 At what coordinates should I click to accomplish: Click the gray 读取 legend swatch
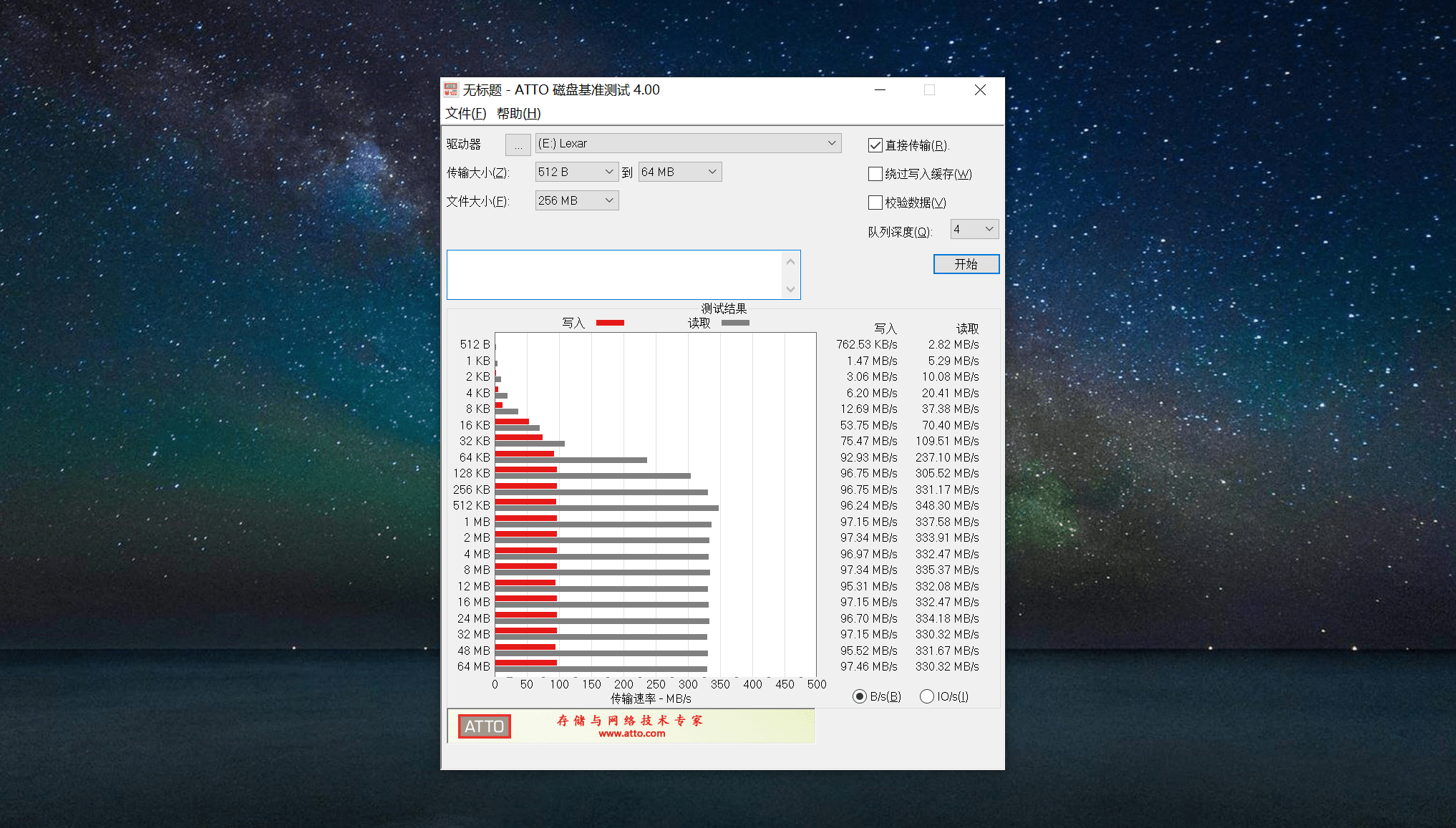click(x=735, y=323)
